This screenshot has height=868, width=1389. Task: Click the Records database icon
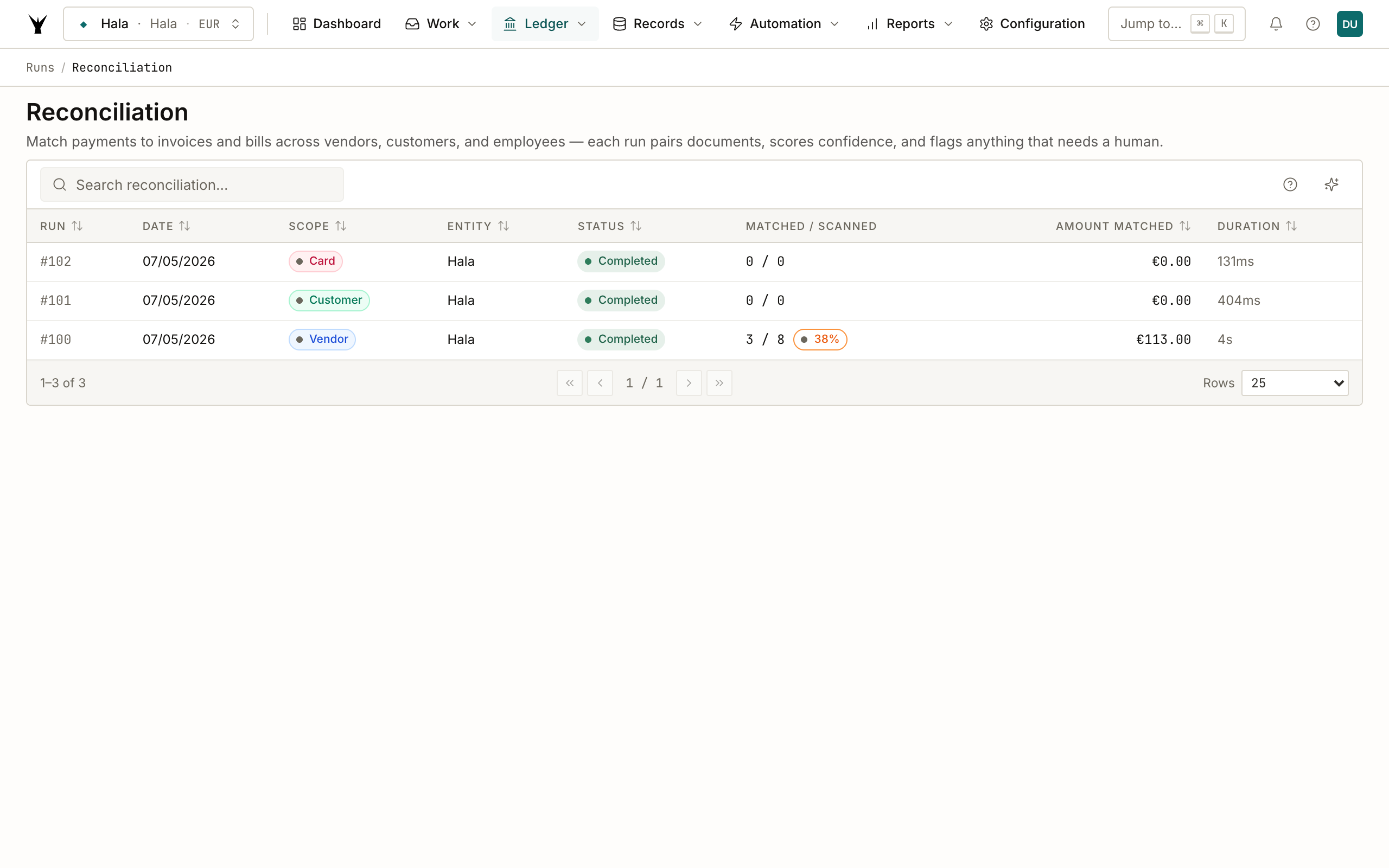(x=619, y=23)
